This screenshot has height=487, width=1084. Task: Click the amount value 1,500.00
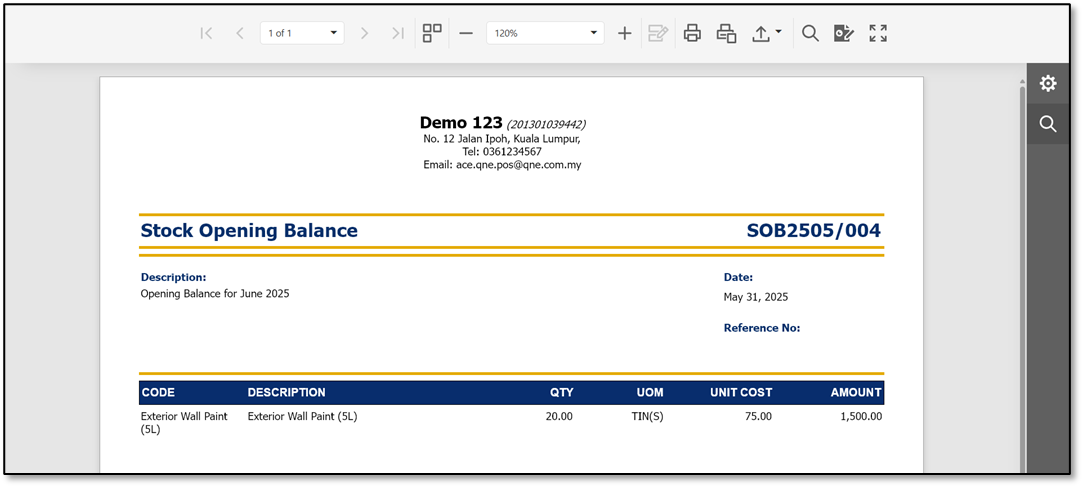[861, 416]
